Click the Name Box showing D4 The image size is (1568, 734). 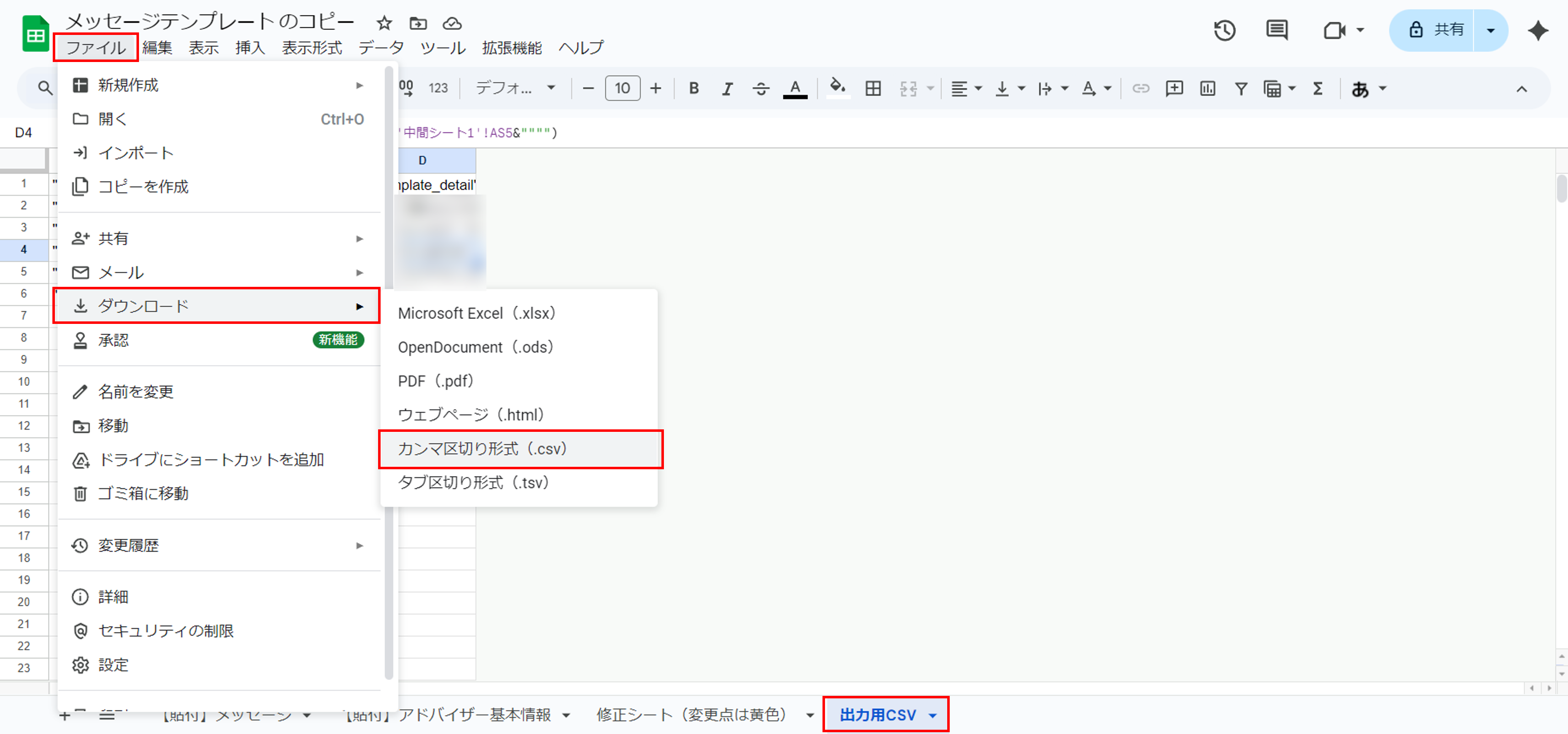[x=23, y=132]
